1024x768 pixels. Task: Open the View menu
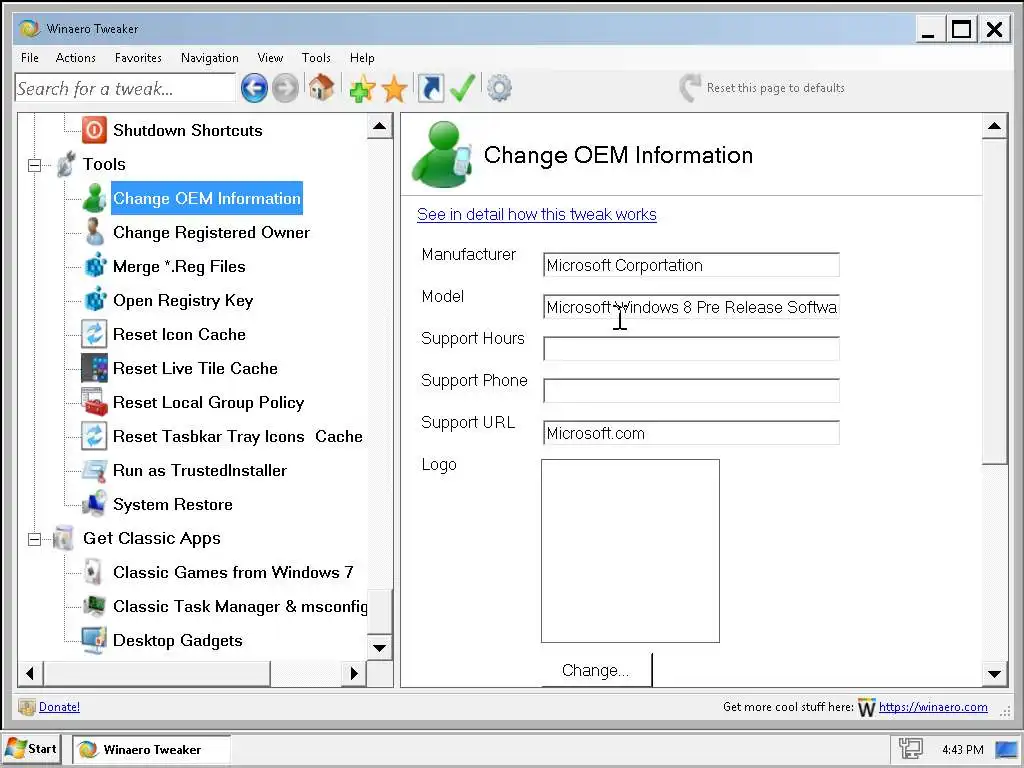tap(270, 57)
